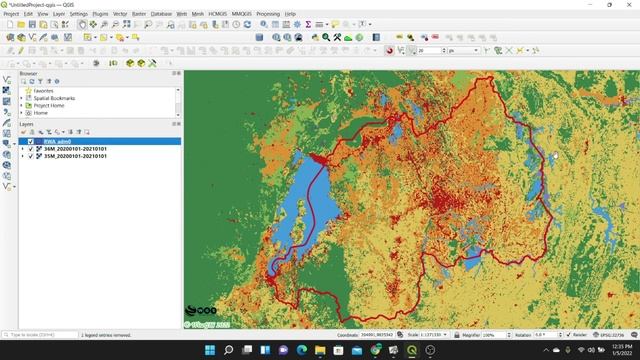The height and width of the screenshot is (360, 640).
Task: Click the crossed tools plugin icon
Action: point(337,38)
